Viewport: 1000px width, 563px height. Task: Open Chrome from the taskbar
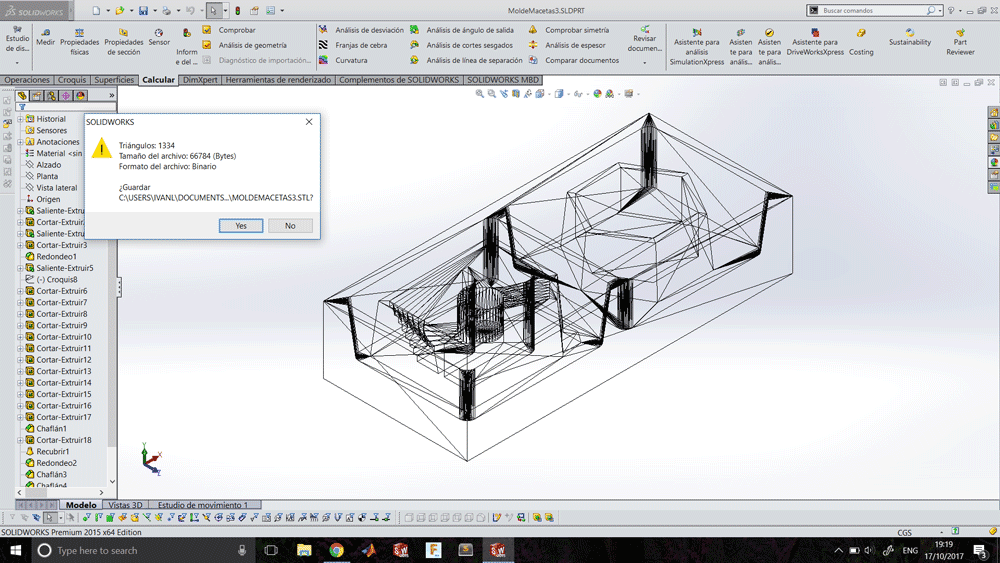pyautogui.click(x=336, y=550)
